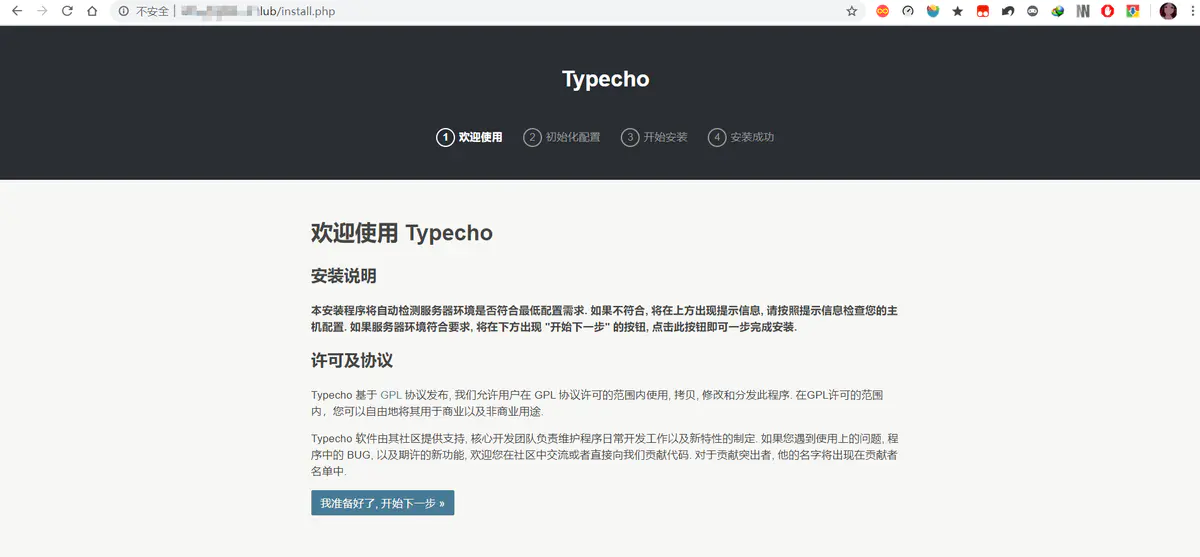Click the 许可及协议 heading
This screenshot has height=557, width=1200.
tap(352, 360)
